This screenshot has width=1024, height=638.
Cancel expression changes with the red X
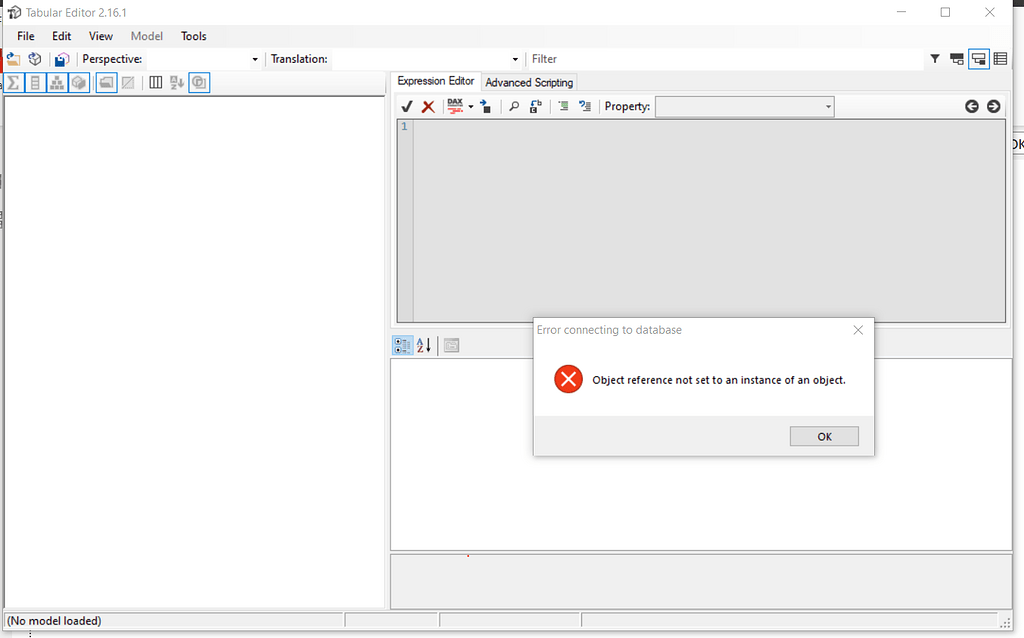pos(428,106)
